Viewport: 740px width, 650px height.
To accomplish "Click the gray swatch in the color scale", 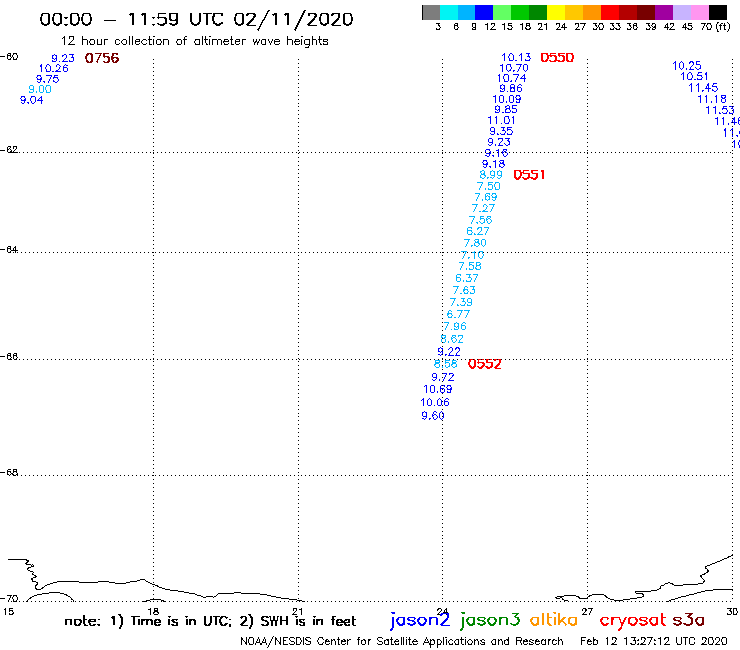I will tap(431, 12).
